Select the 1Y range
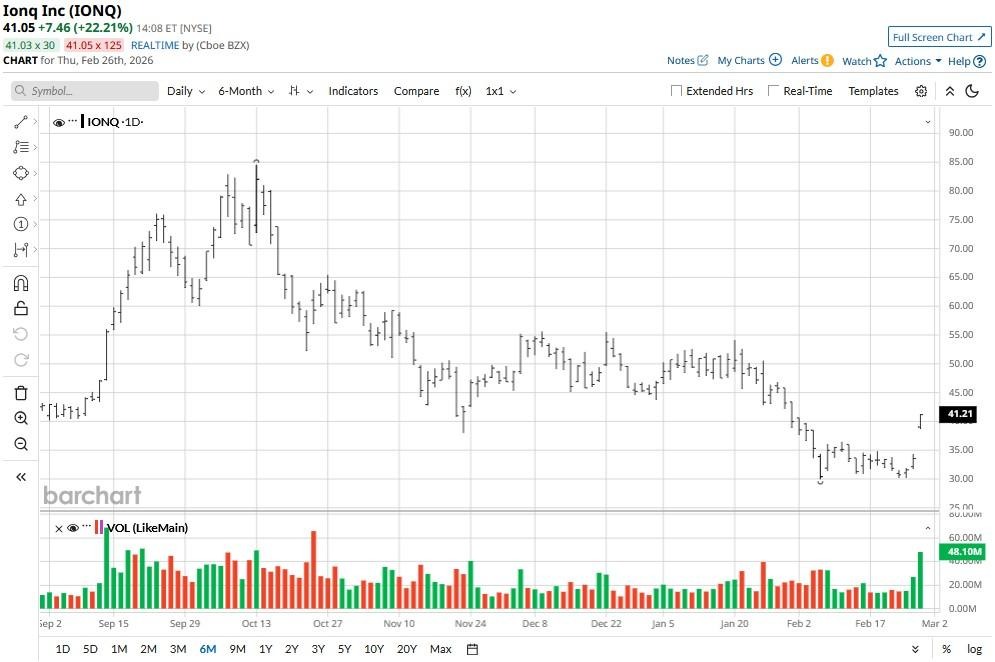Screen dimensions: 995x662 265,649
